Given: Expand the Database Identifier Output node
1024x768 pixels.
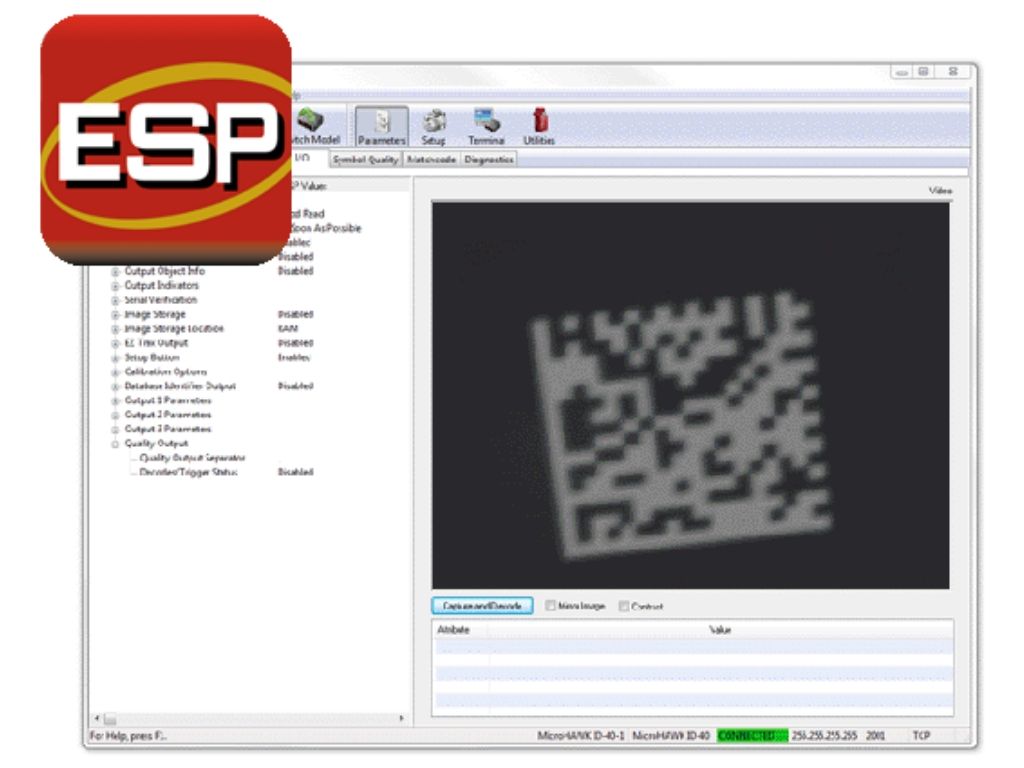Looking at the screenshot, I should click(x=115, y=387).
